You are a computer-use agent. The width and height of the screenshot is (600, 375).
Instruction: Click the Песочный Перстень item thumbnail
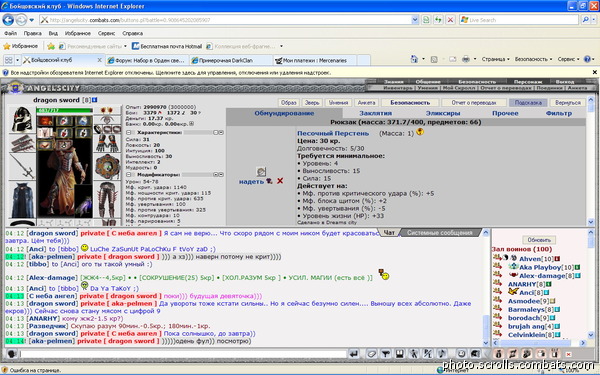261,171
